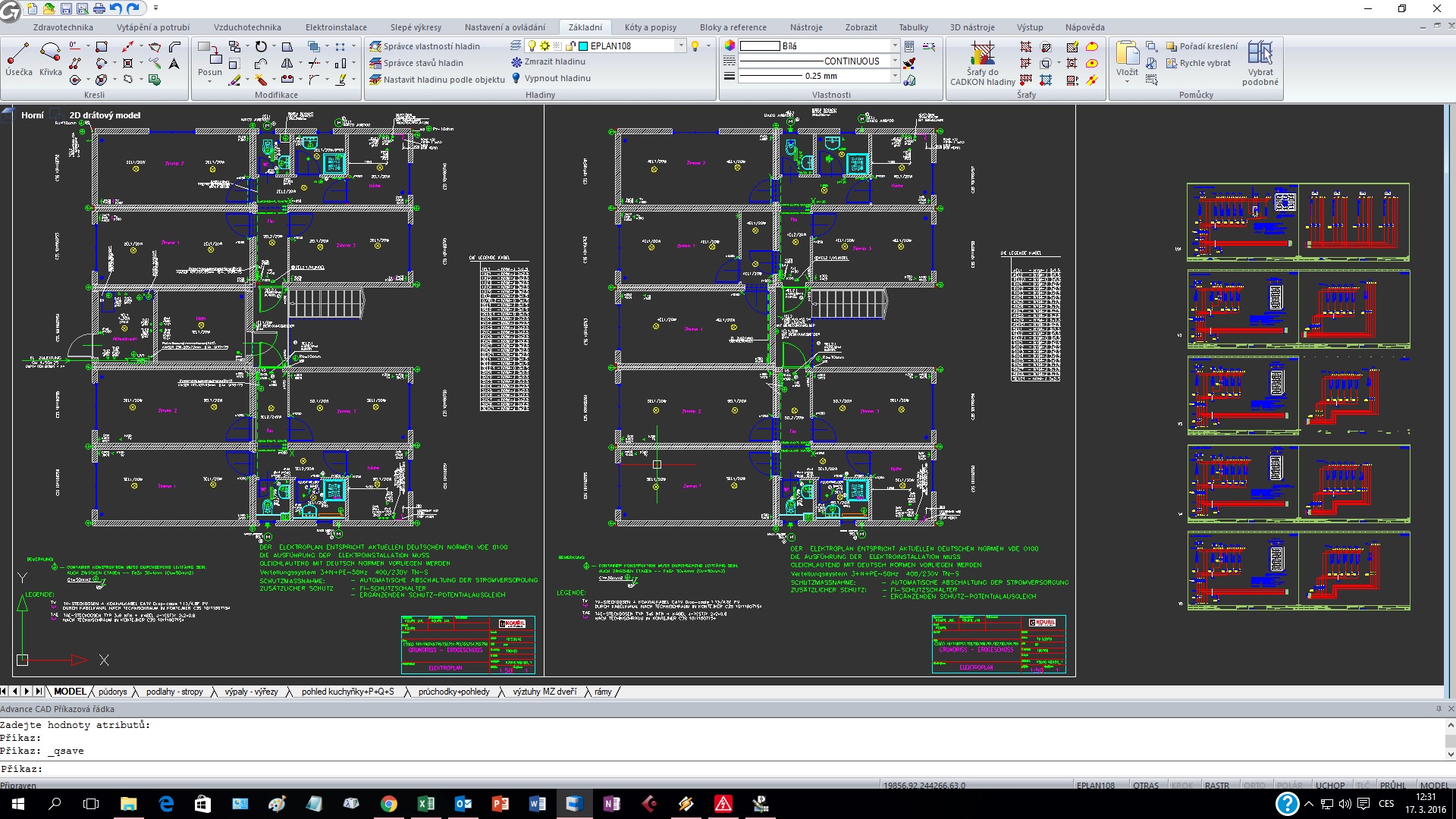1456x819 pixels.
Task: Open the Bílá color dropdown
Action: click(x=895, y=45)
